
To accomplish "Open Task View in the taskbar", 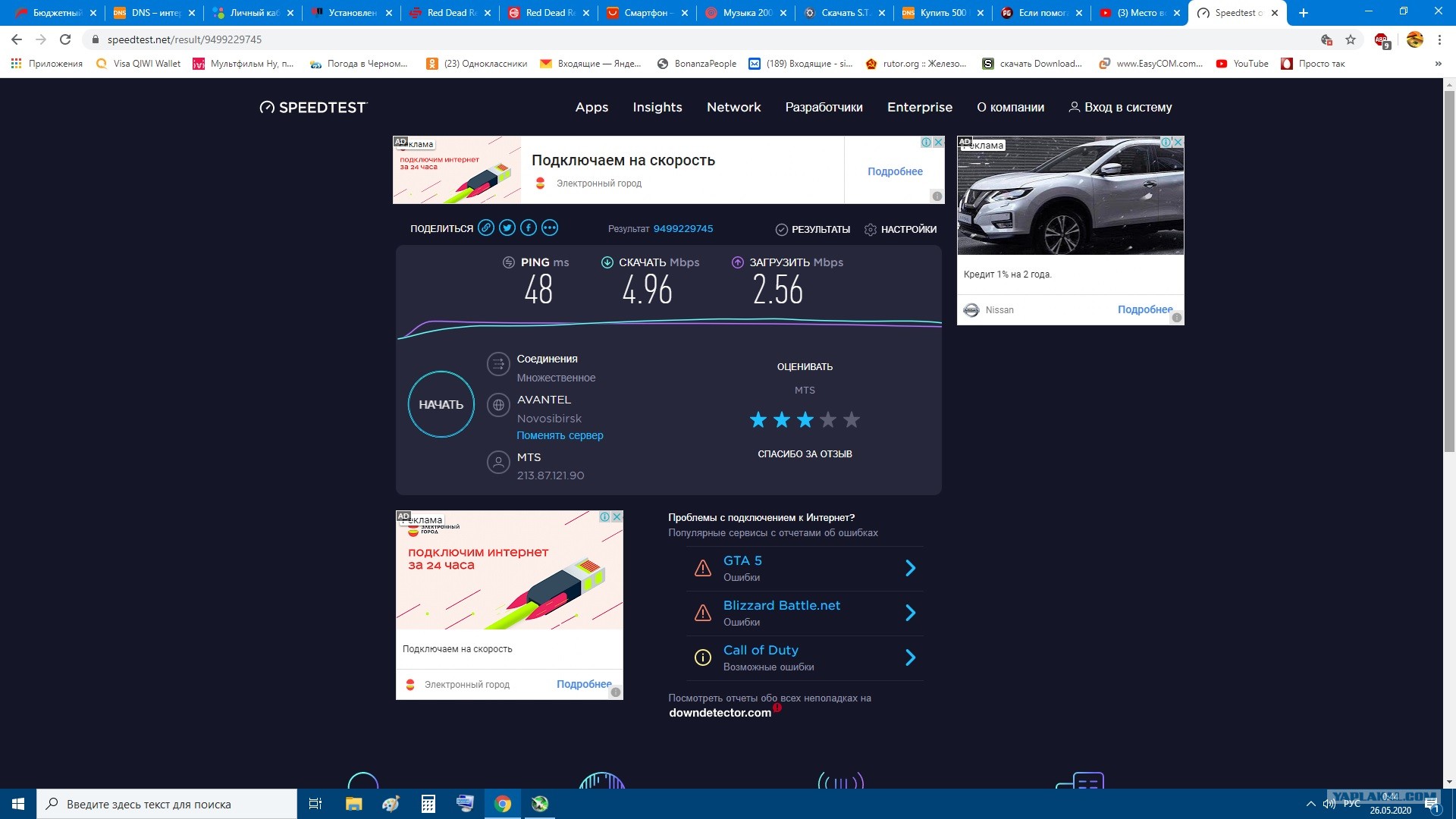I will pyautogui.click(x=315, y=804).
